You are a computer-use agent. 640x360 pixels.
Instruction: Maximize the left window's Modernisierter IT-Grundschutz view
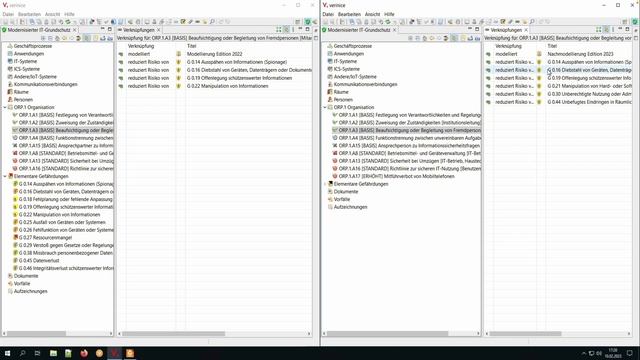click(x=109, y=29)
